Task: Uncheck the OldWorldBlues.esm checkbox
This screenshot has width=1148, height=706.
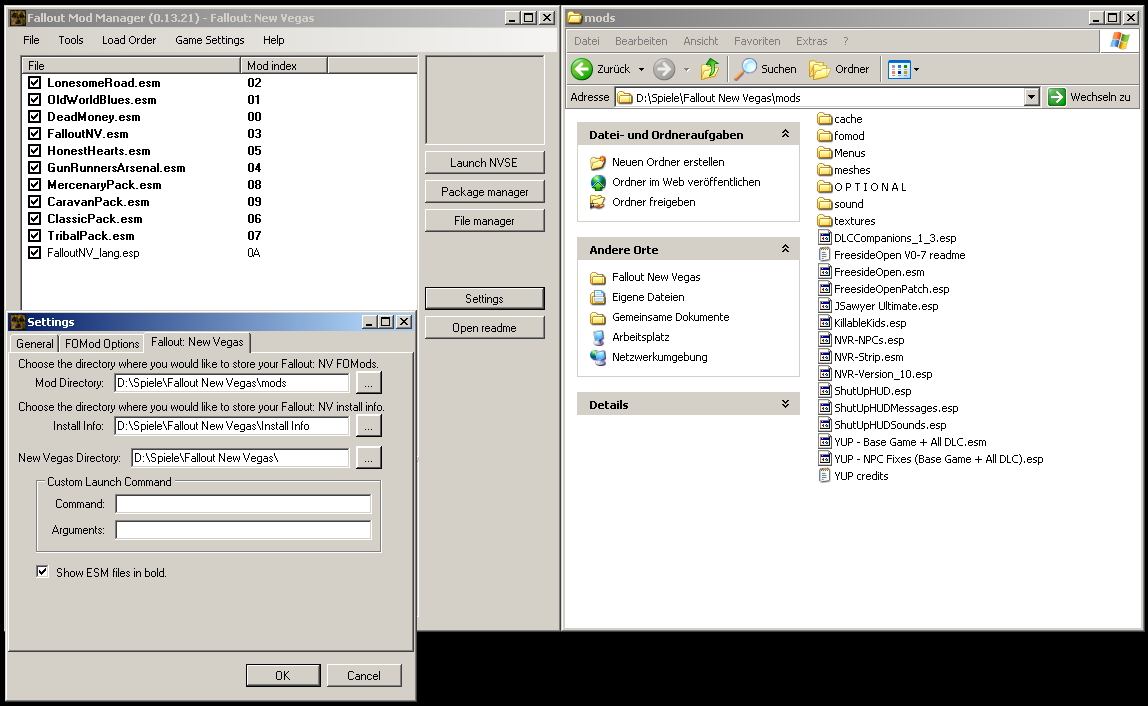Action: click(x=34, y=99)
